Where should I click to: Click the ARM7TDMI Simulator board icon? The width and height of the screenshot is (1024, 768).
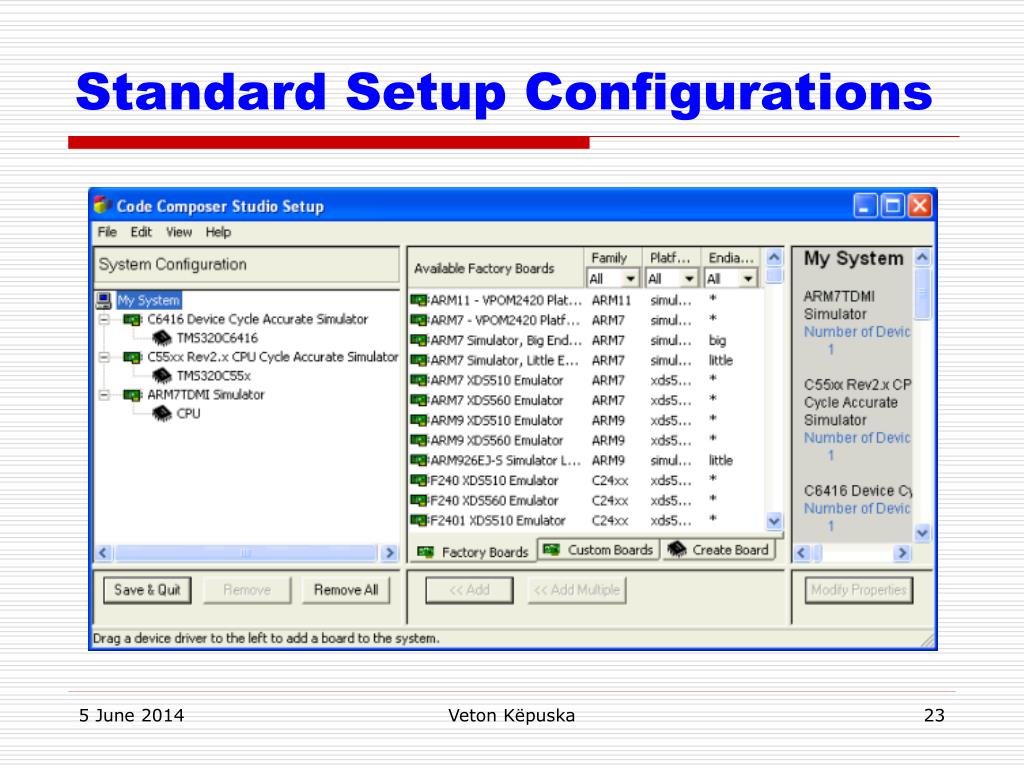132,395
